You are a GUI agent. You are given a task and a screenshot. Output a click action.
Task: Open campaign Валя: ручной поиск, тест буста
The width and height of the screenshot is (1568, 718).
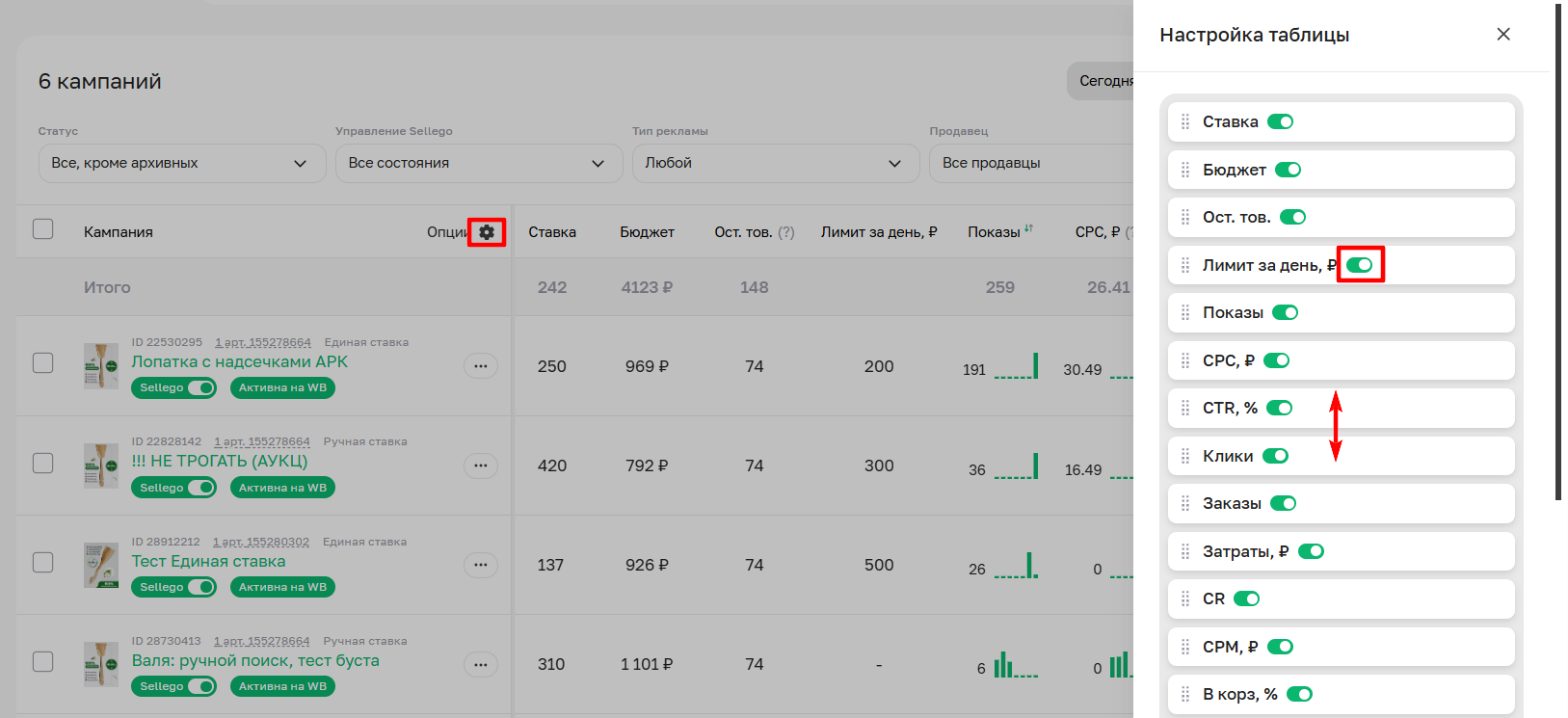pyautogui.click(x=255, y=661)
